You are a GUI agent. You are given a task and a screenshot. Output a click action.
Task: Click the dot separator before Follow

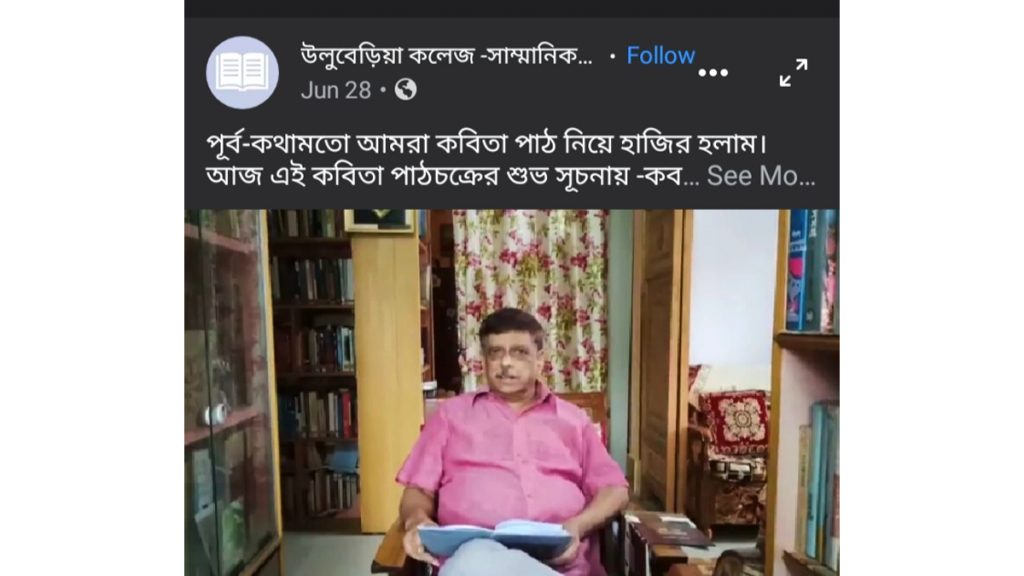tap(612, 57)
